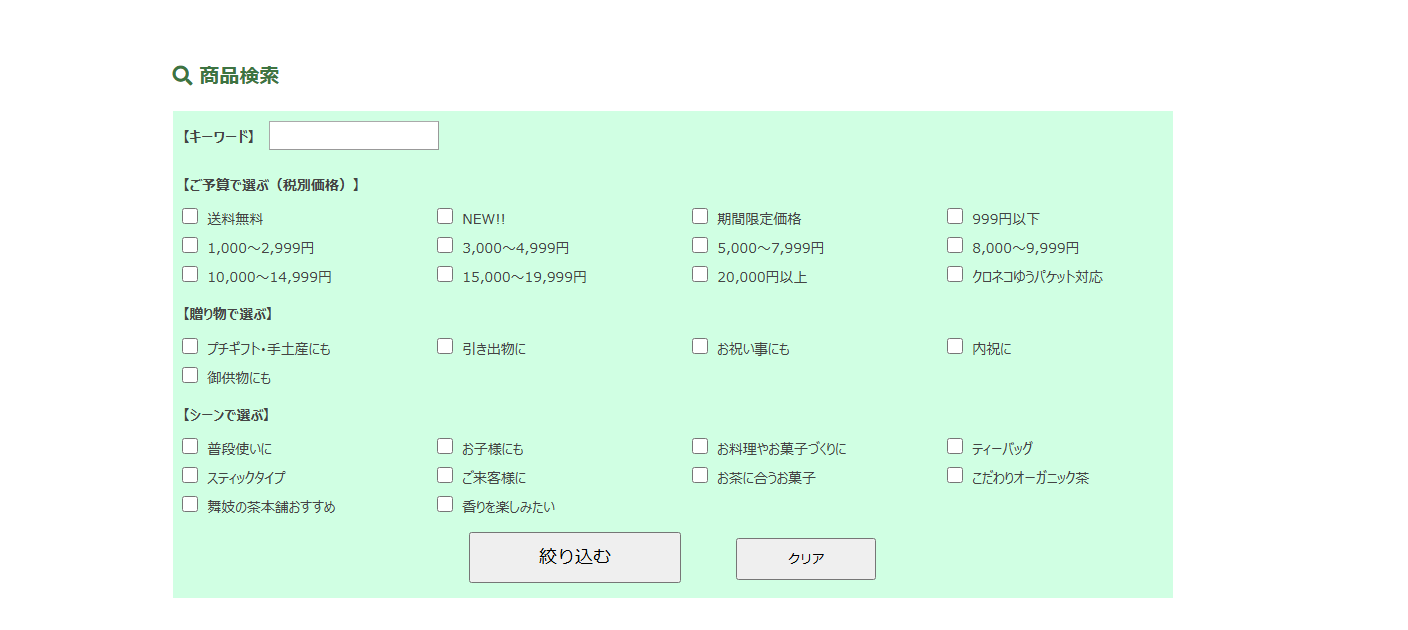The image size is (1408, 630).
Task: Check the プチギフト･手土産にも option
Action: tap(190, 346)
